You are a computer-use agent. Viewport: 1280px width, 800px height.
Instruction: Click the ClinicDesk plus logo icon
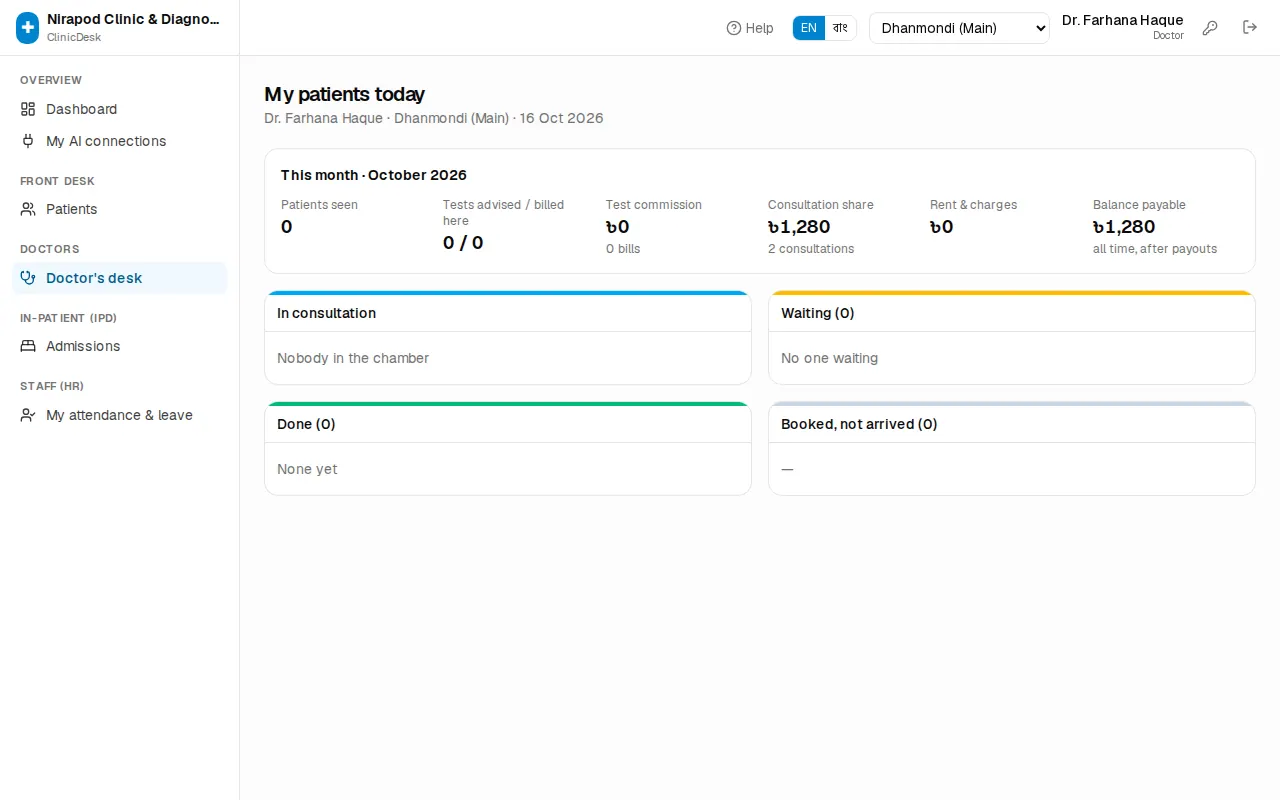click(28, 28)
